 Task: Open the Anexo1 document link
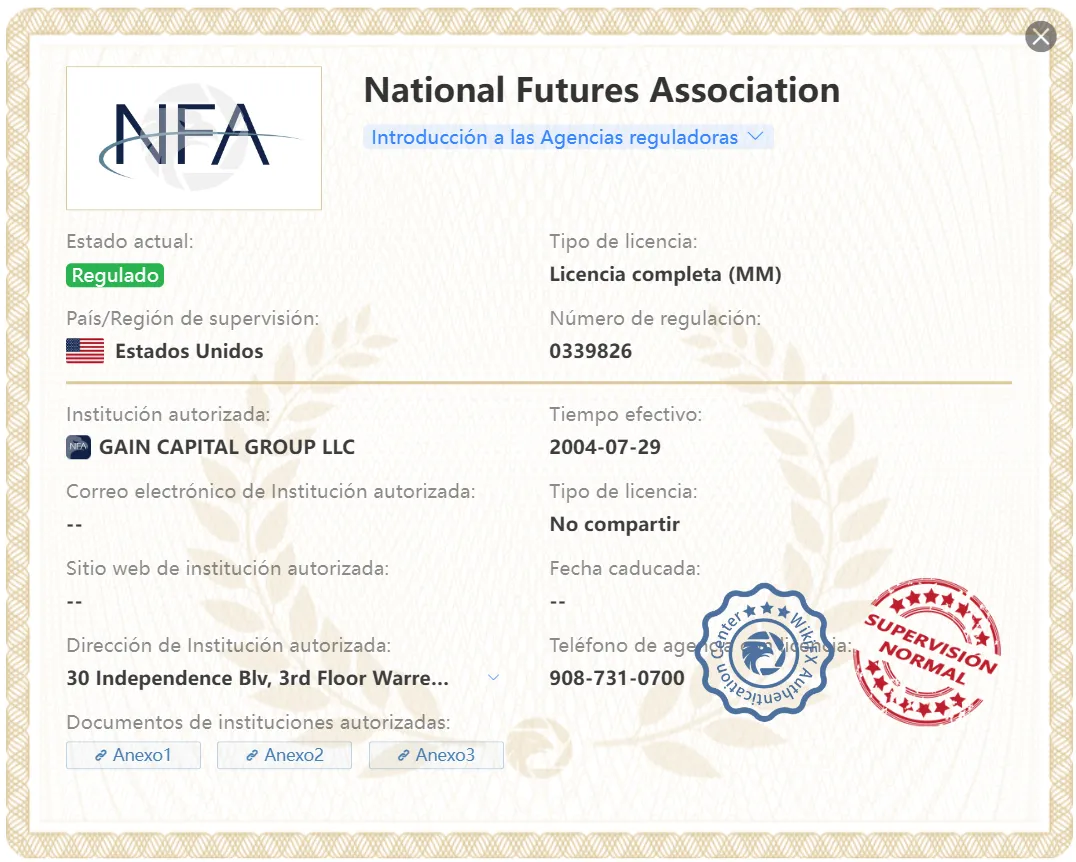coord(133,755)
